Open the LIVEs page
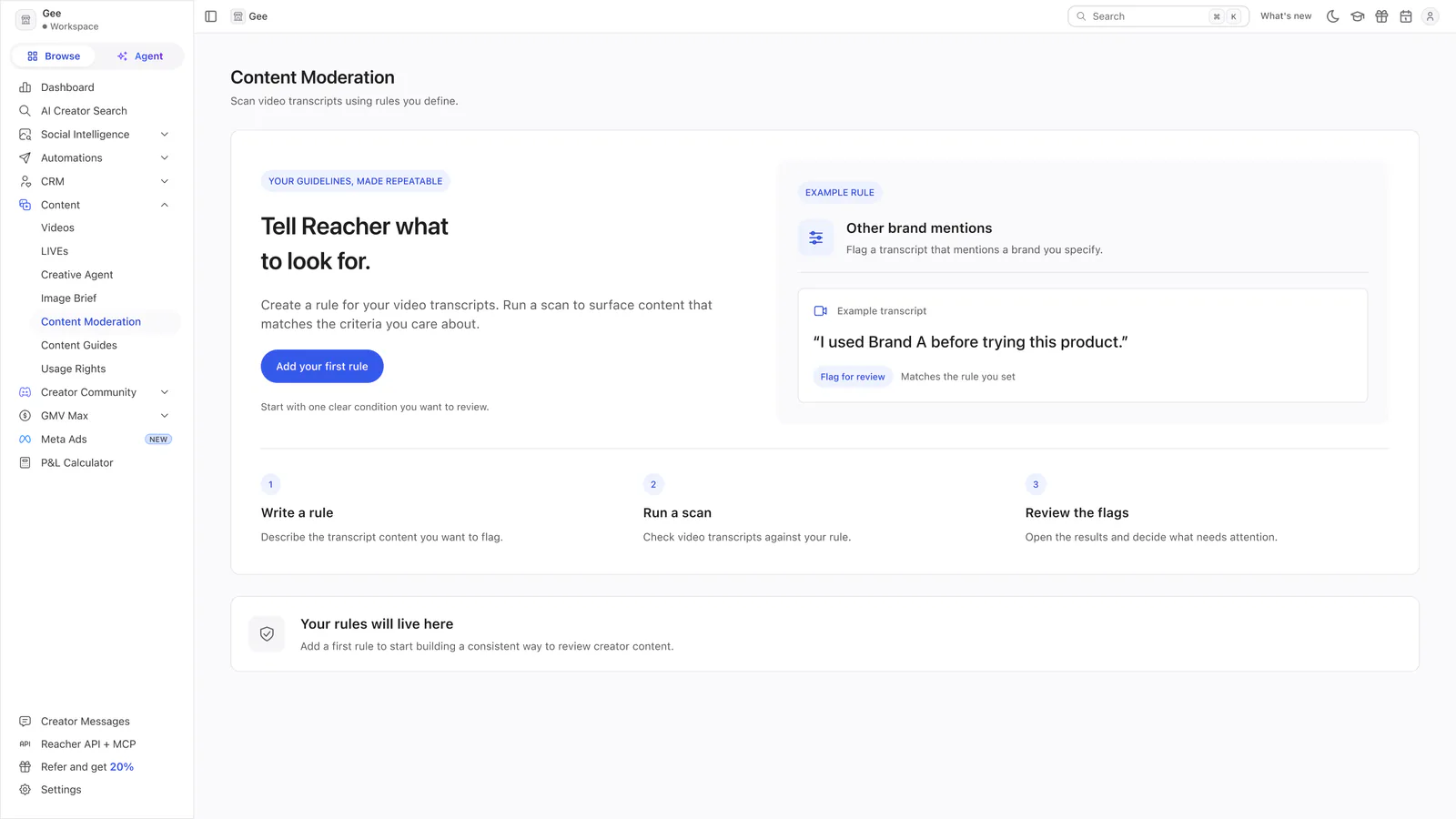1456x819 pixels. click(55, 251)
